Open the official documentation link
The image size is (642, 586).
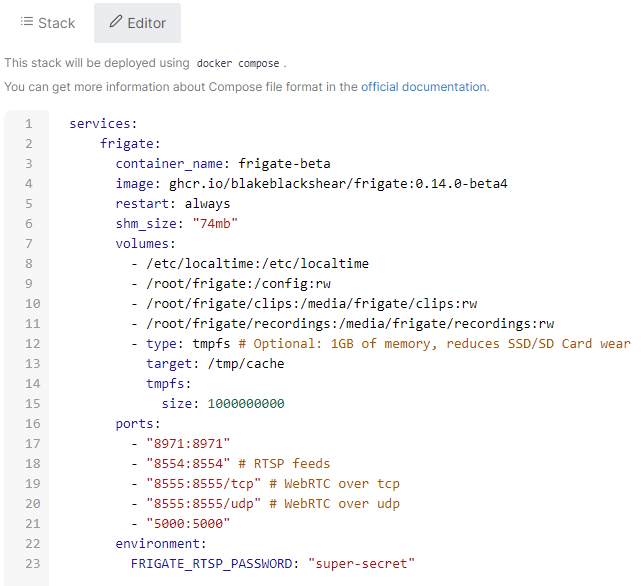point(423,87)
